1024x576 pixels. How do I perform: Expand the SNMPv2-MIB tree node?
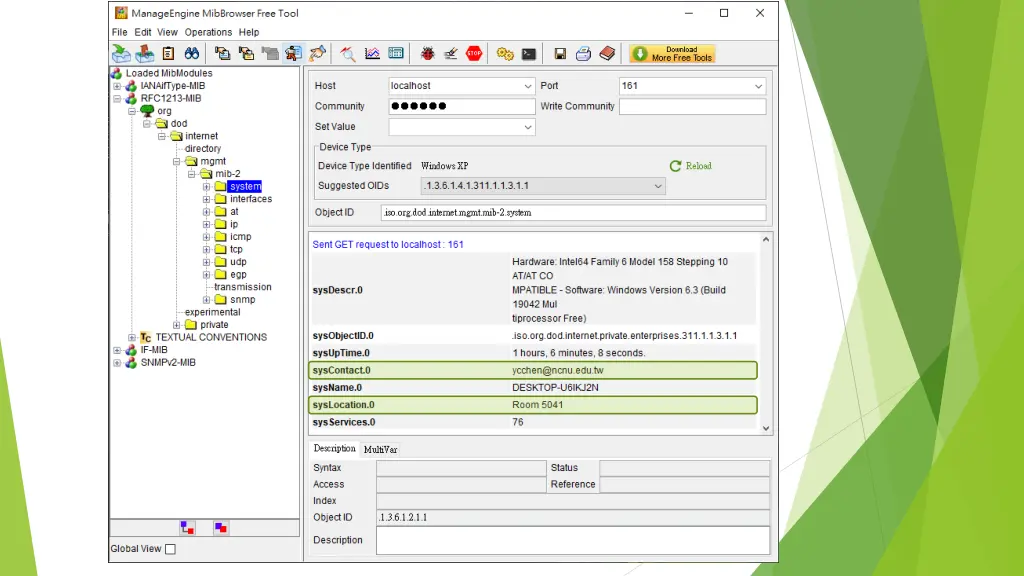point(117,362)
